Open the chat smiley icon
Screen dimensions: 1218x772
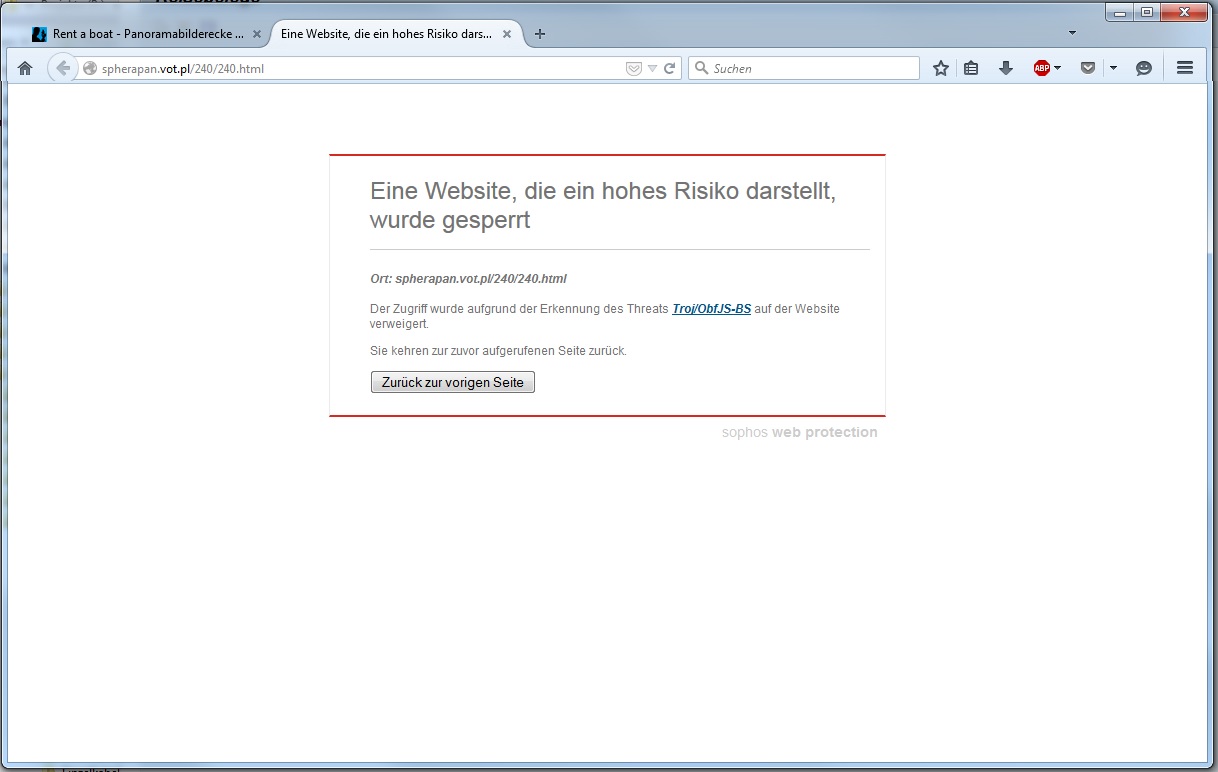point(1144,68)
